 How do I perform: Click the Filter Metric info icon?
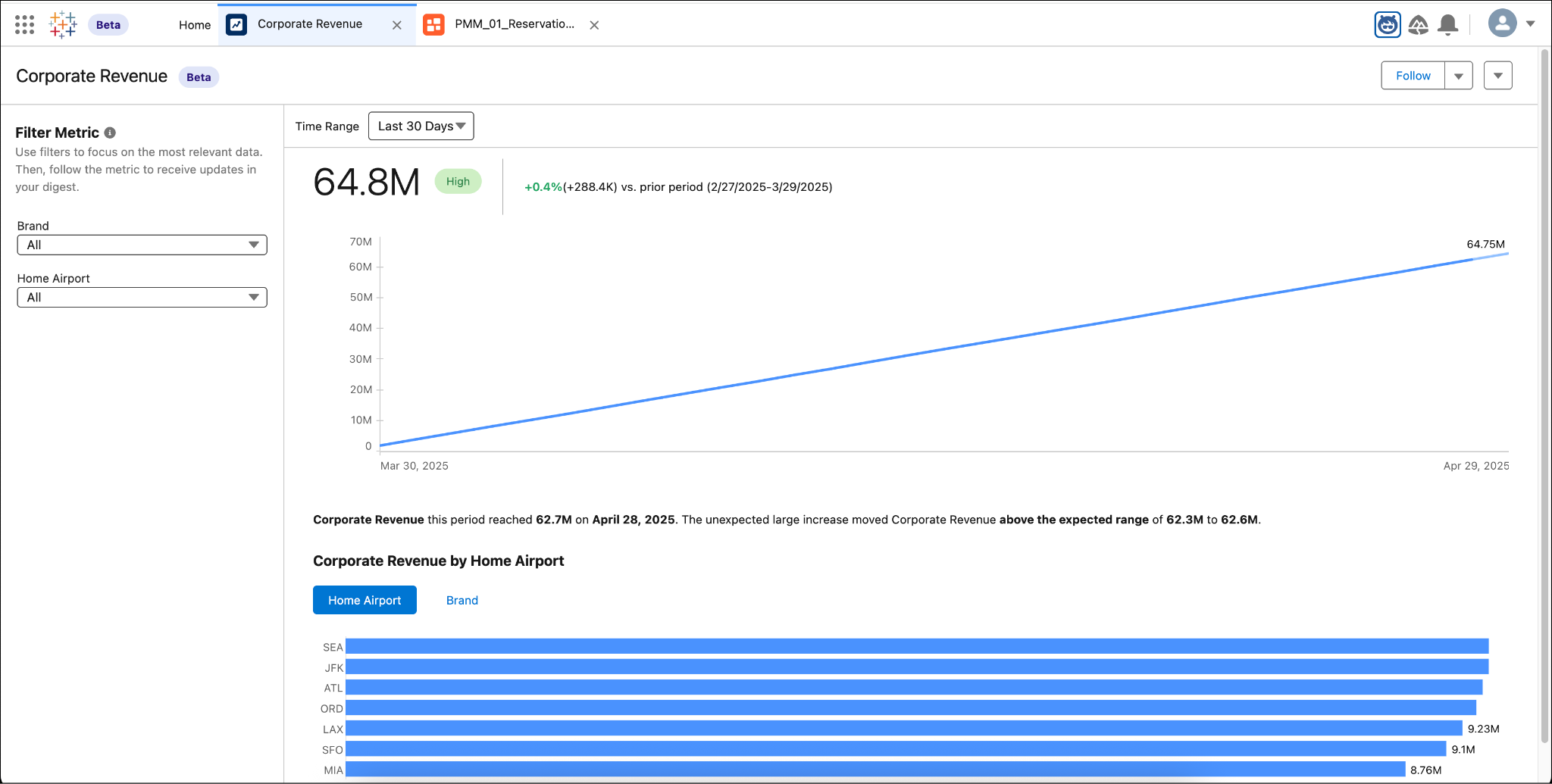110,133
